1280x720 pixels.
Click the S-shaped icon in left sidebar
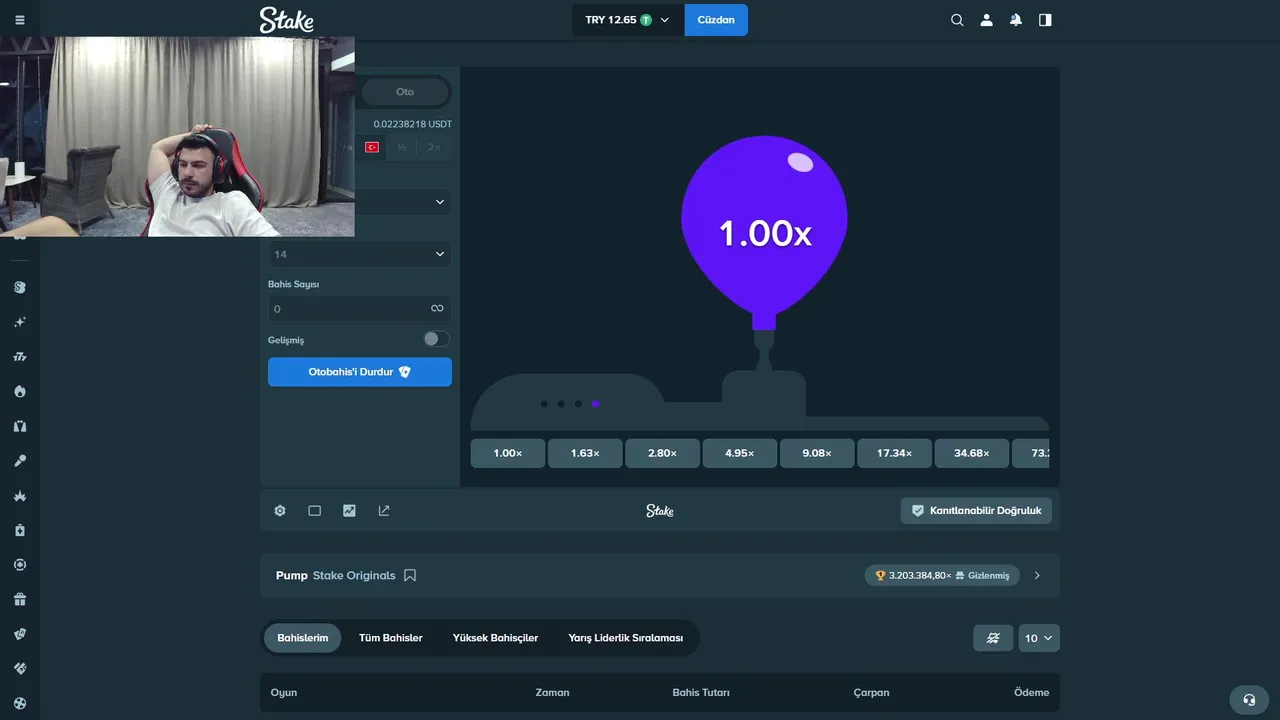(x=20, y=287)
